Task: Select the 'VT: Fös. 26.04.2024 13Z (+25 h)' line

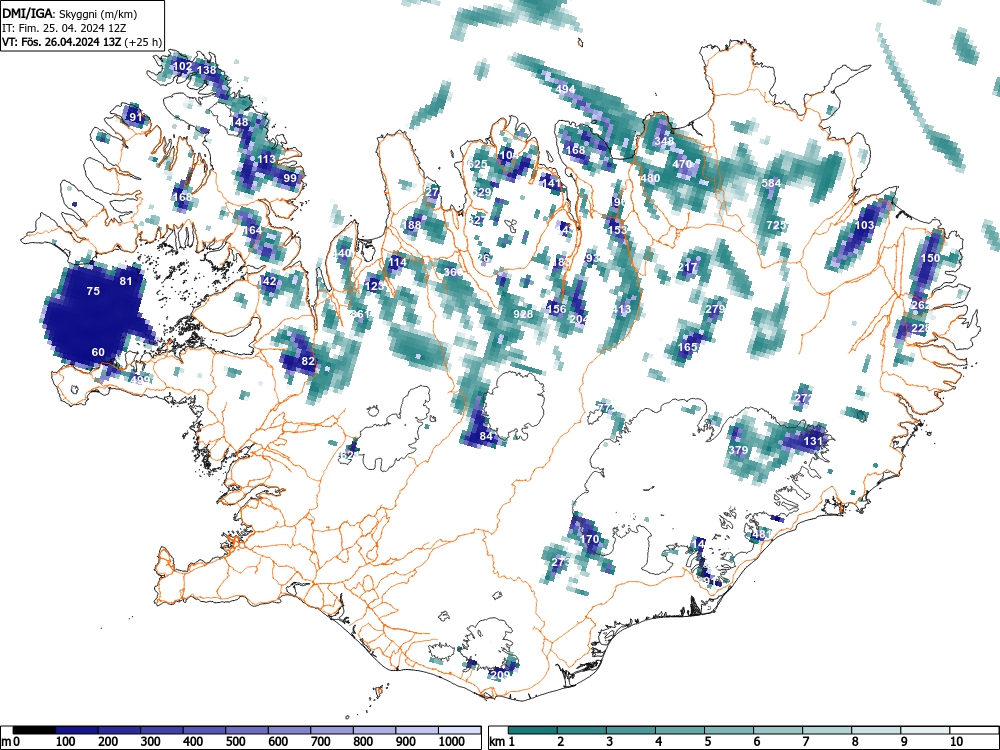Action: point(82,42)
